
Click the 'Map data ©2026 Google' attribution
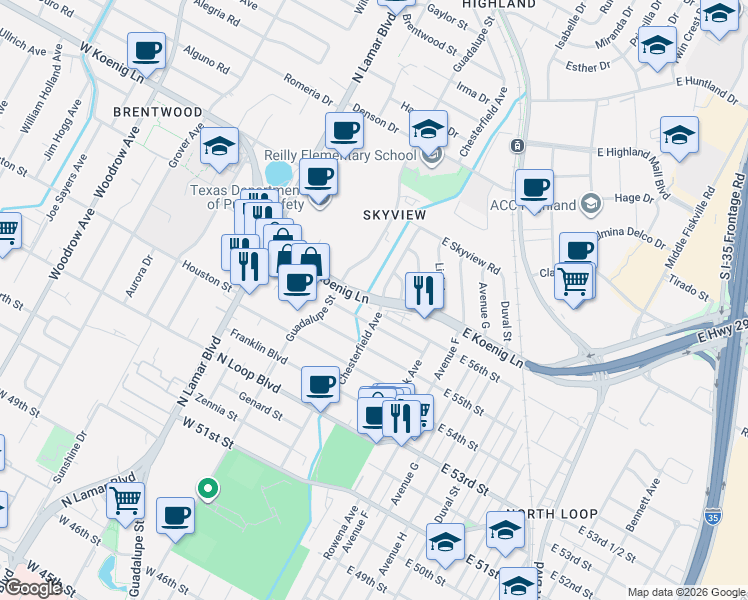tap(686, 593)
